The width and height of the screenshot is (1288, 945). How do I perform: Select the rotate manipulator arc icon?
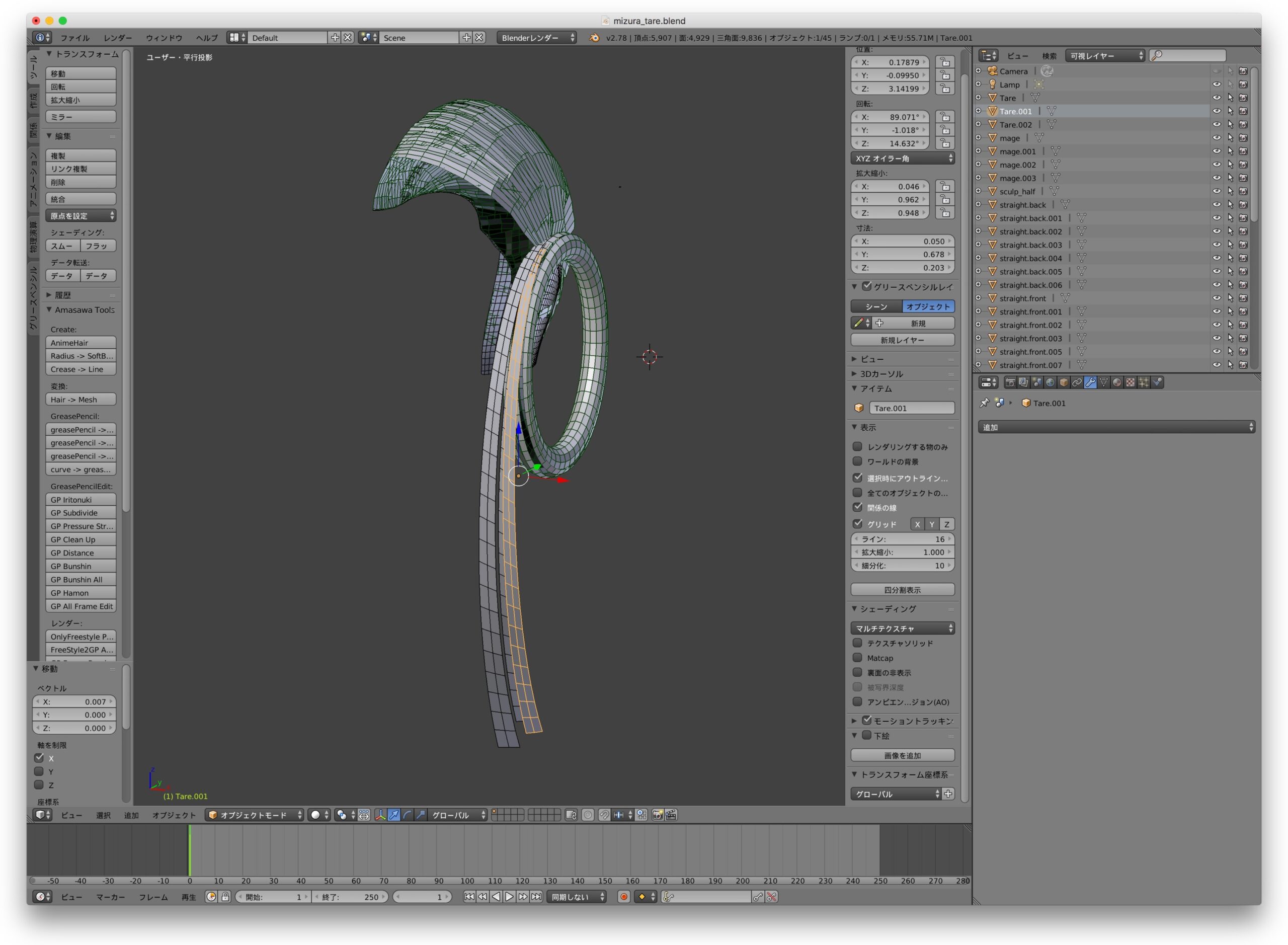pyautogui.click(x=407, y=815)
